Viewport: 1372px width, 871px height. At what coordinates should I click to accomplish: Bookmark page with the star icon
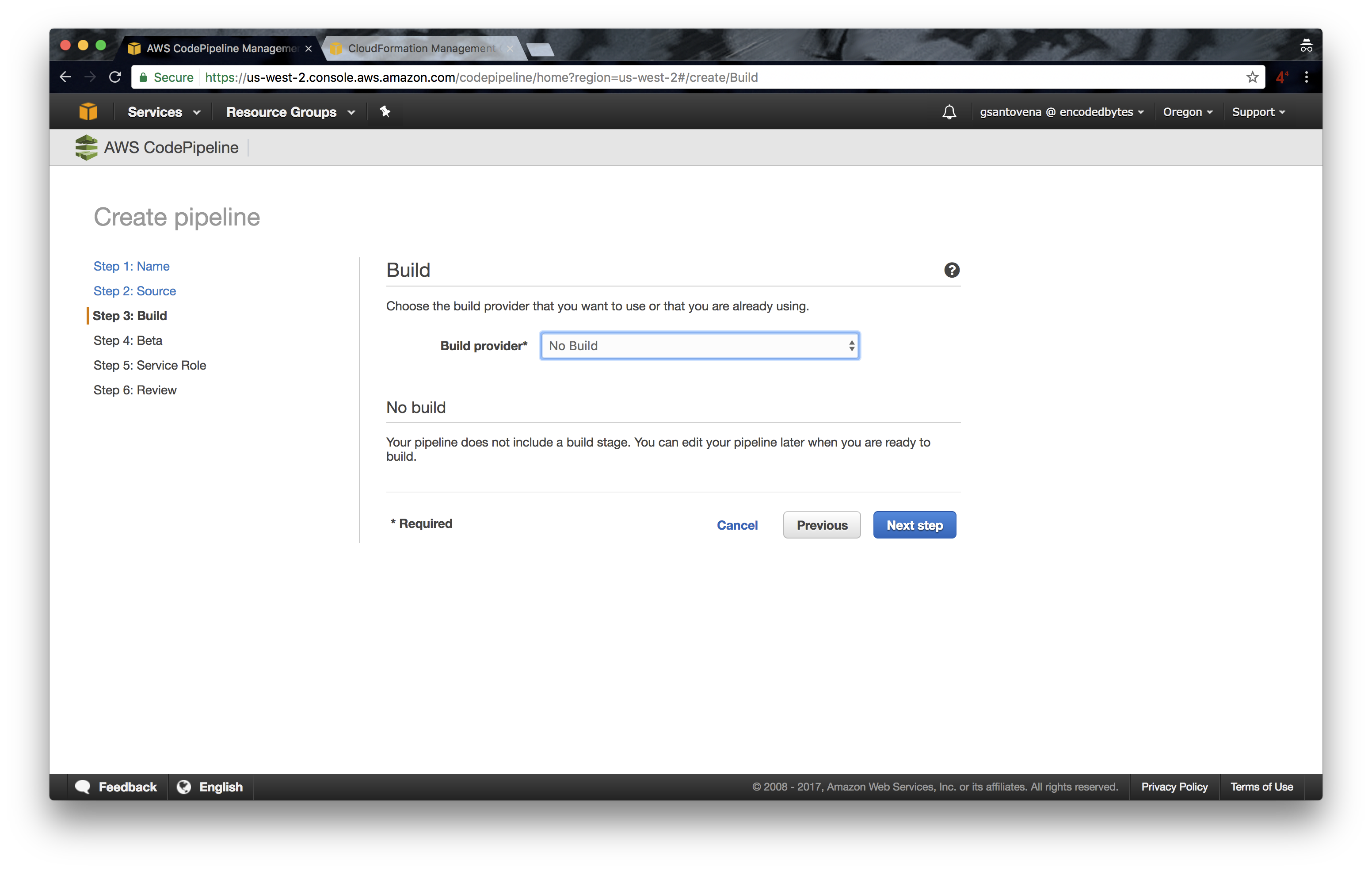1252,77
